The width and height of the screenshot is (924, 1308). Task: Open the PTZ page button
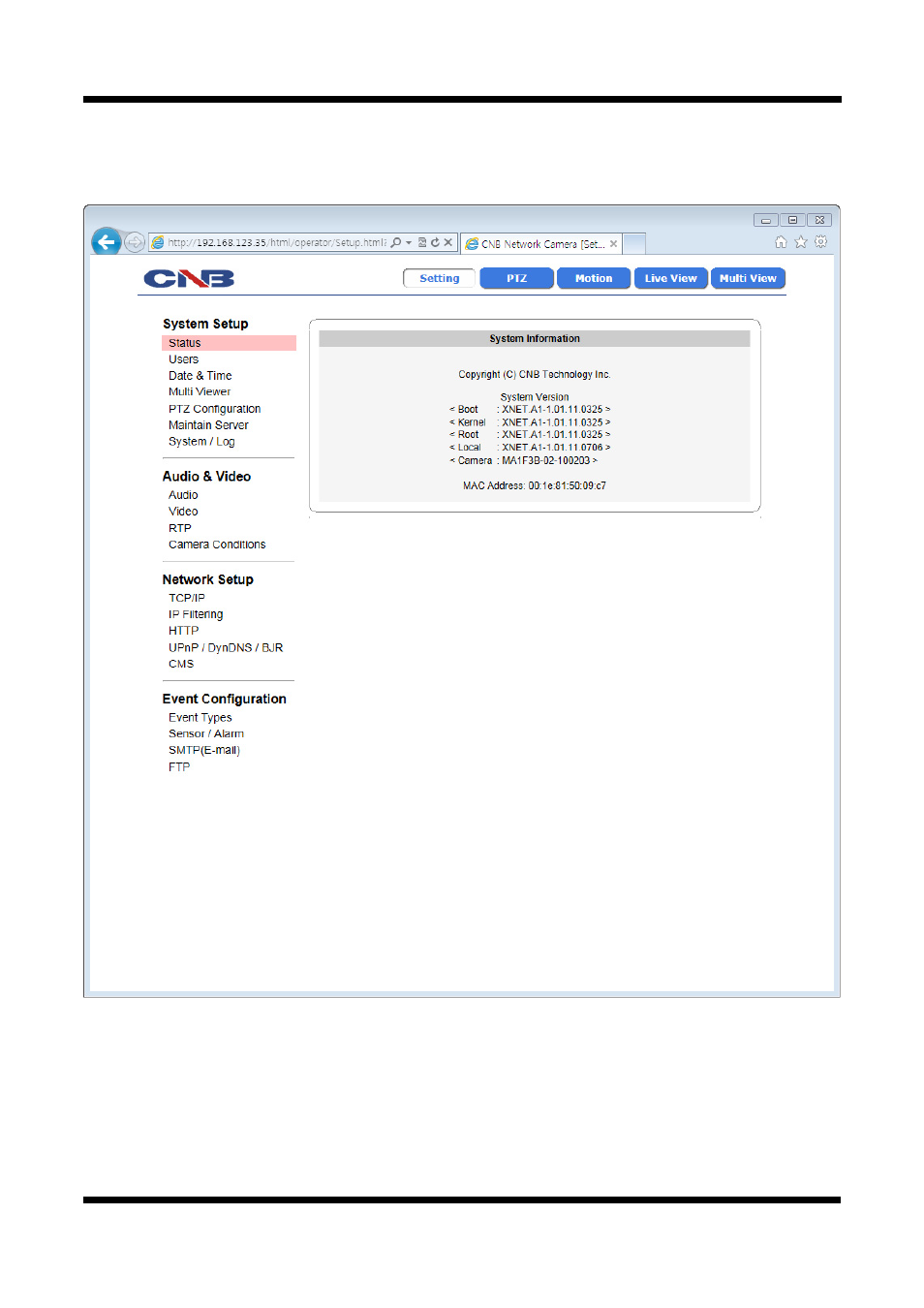coord(517,278)
